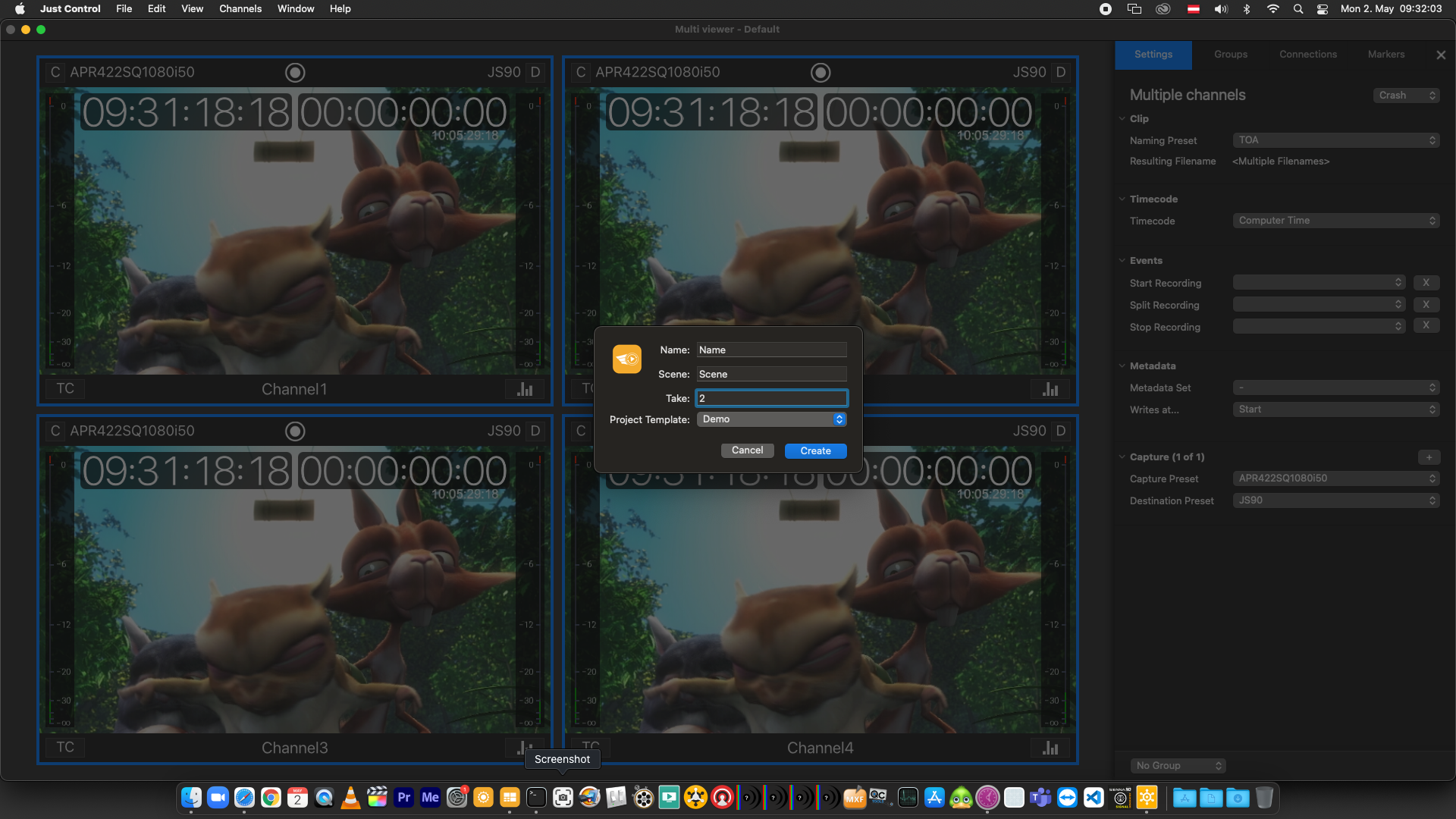Open the MXF app in the dock
1456x819 pixels.
point(855,798)
